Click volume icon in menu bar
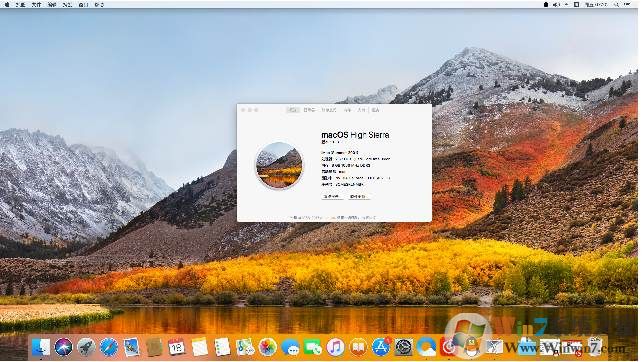This screenshot has height=362, width=642. [x=556, y=5]
